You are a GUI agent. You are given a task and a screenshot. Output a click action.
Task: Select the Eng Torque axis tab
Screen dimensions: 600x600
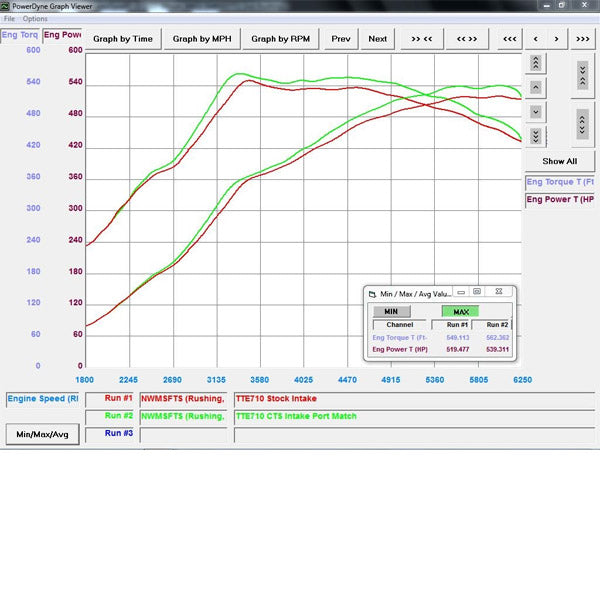(20, 35)
